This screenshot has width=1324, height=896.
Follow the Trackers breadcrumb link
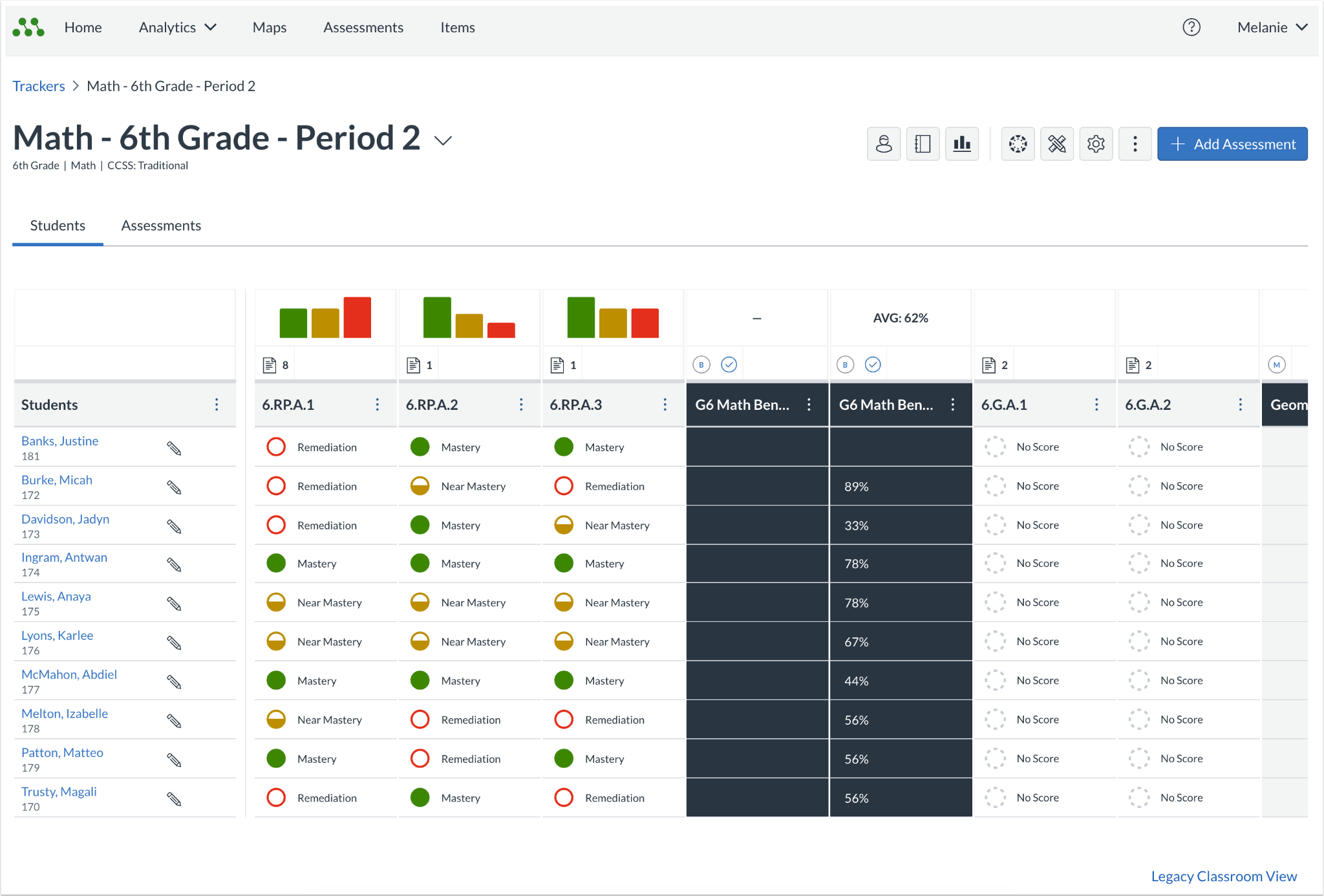39,86
